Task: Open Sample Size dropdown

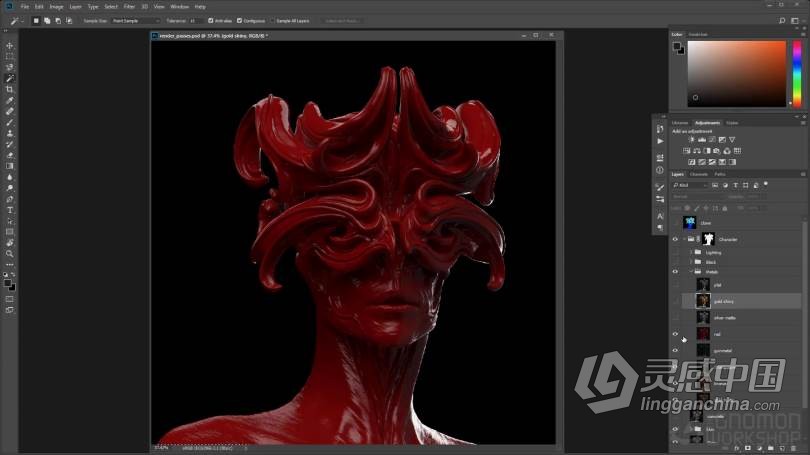Action: pos(135,21)
